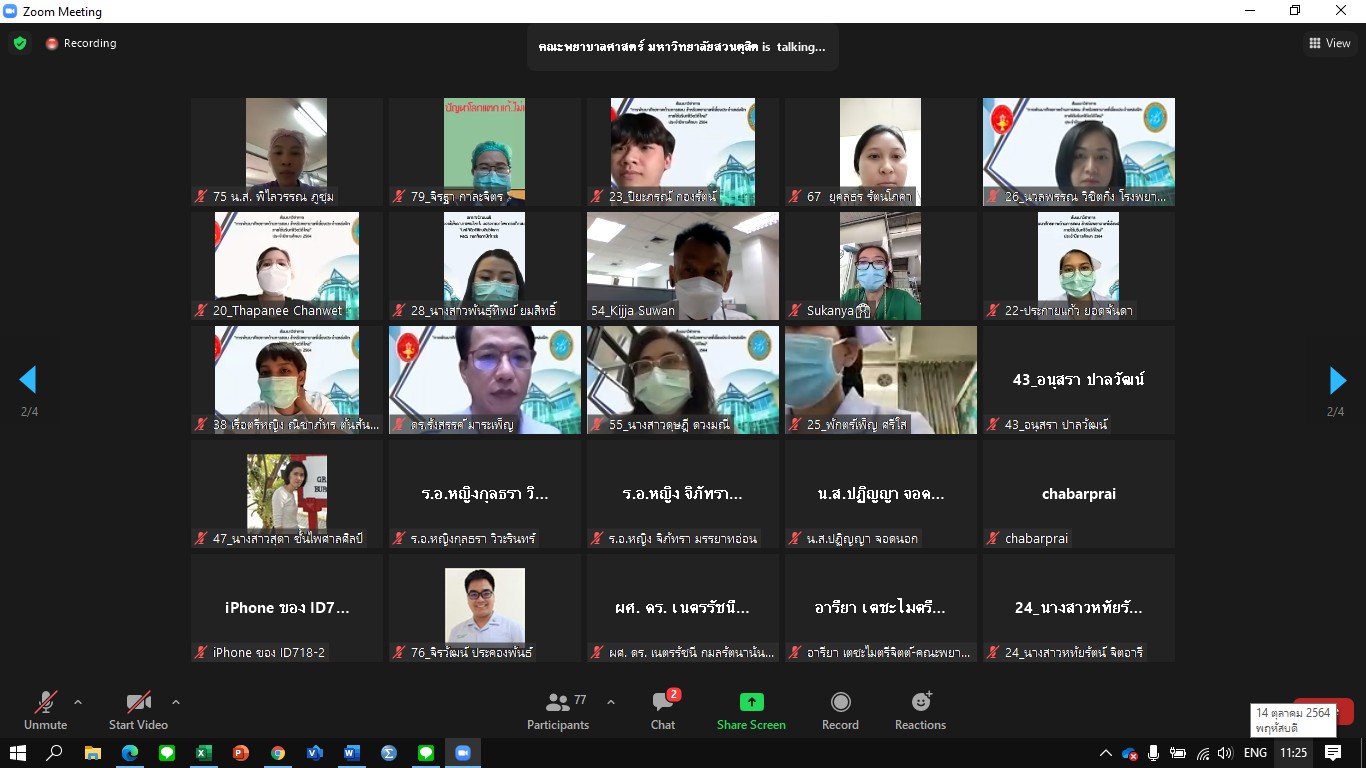The image size is (1366, 768).
Task: Click the talking speaker notification banner
Action: tap(682, 47)
